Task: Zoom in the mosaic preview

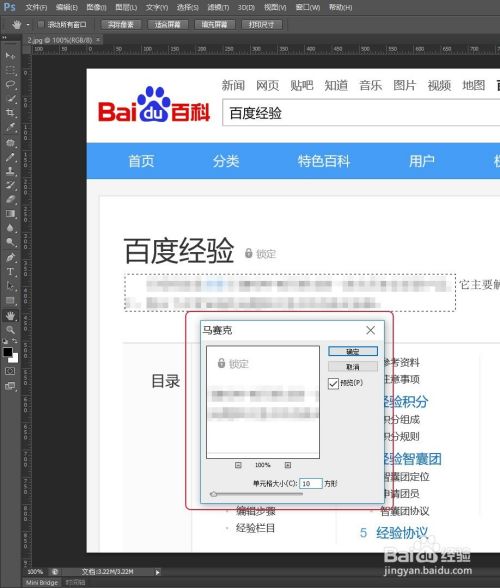Action: [x=288, y=465]
